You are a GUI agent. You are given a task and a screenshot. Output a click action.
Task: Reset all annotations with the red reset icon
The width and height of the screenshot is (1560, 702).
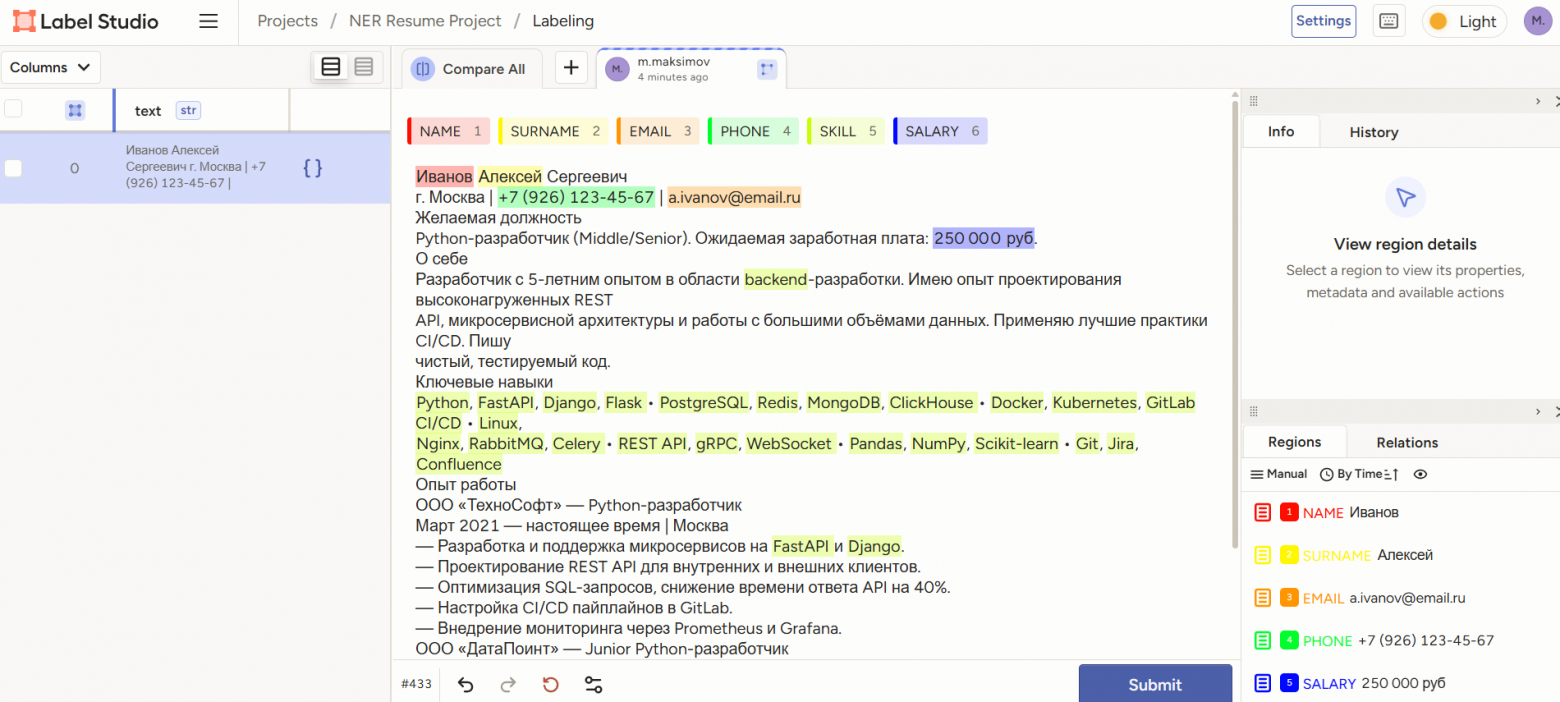pyautogui.click(x=550, y=684)
